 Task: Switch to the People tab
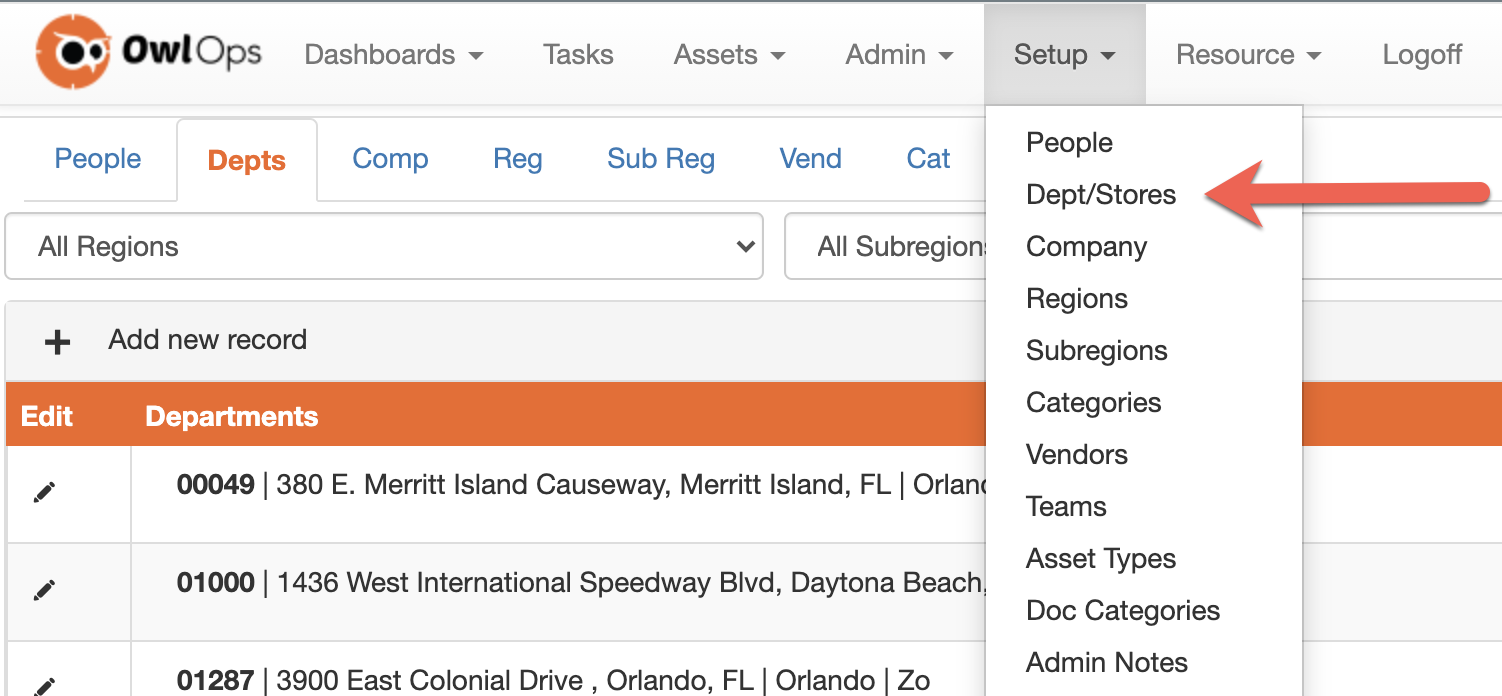[x=98, y=159]
